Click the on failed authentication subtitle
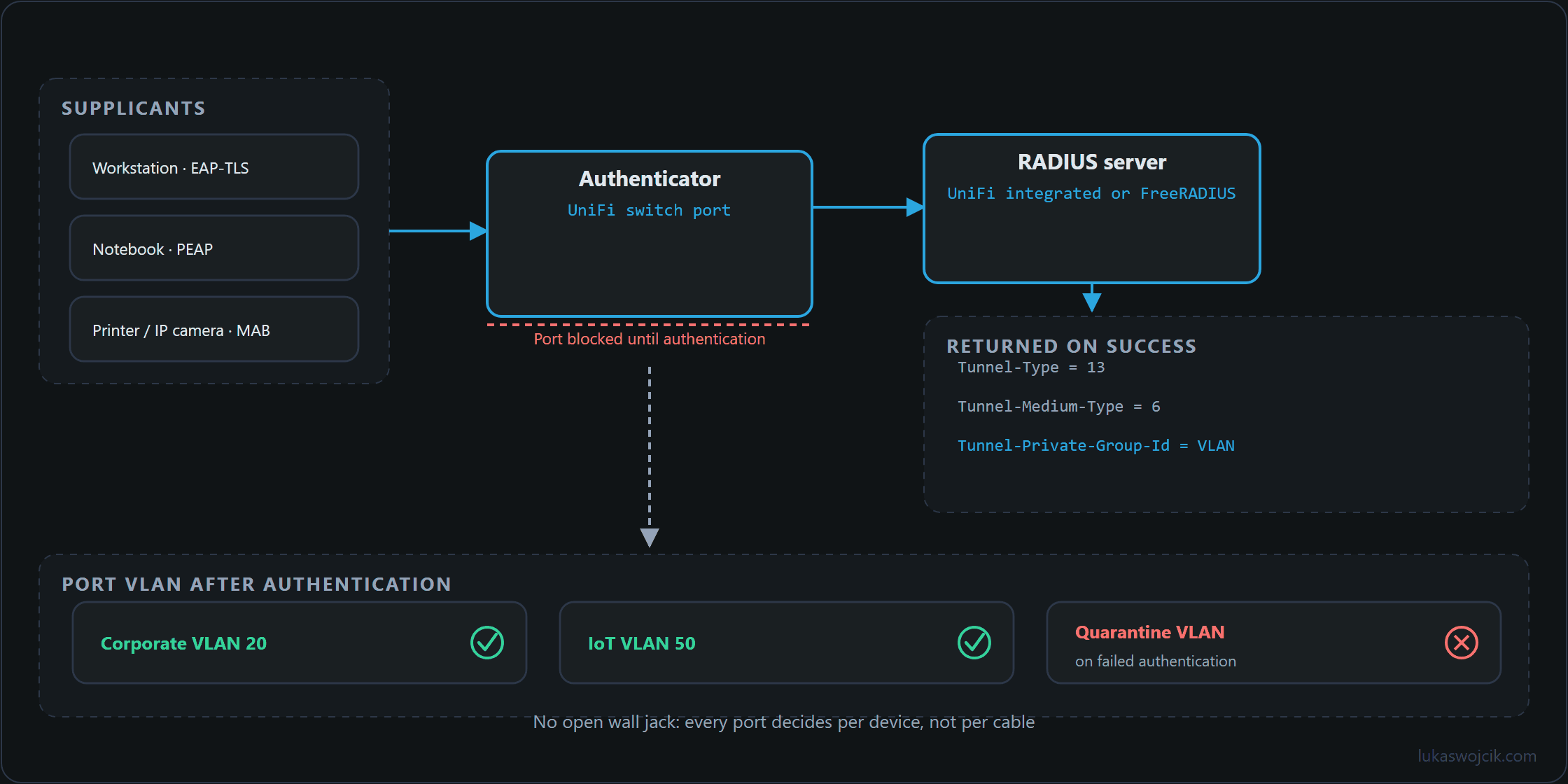The width and height of the screenshot is (1568, 784). point(1156,661)
